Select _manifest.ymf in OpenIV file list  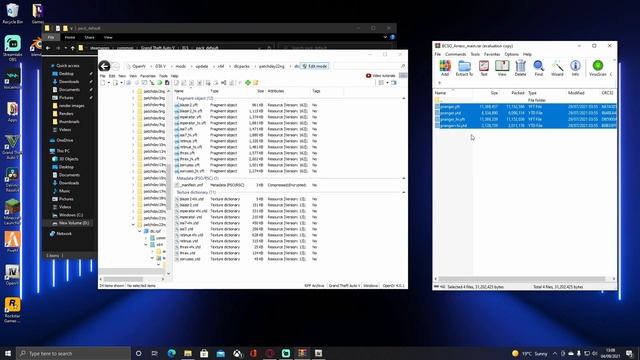(191, 185)
